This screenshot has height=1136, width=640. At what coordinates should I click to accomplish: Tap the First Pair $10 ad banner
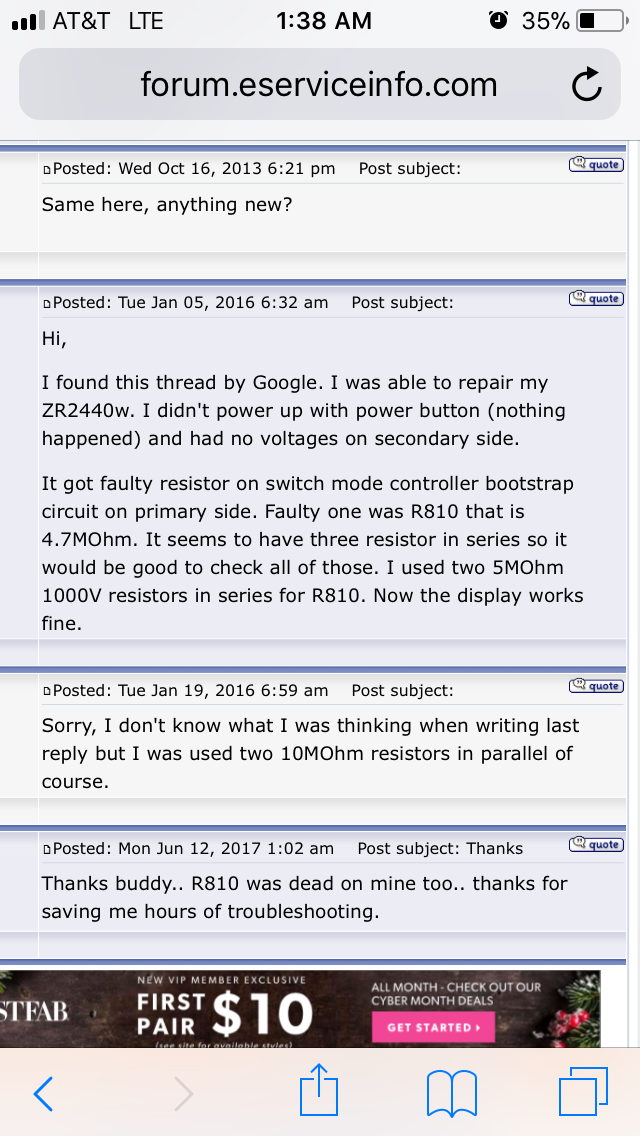click(x=225, y=1010)
